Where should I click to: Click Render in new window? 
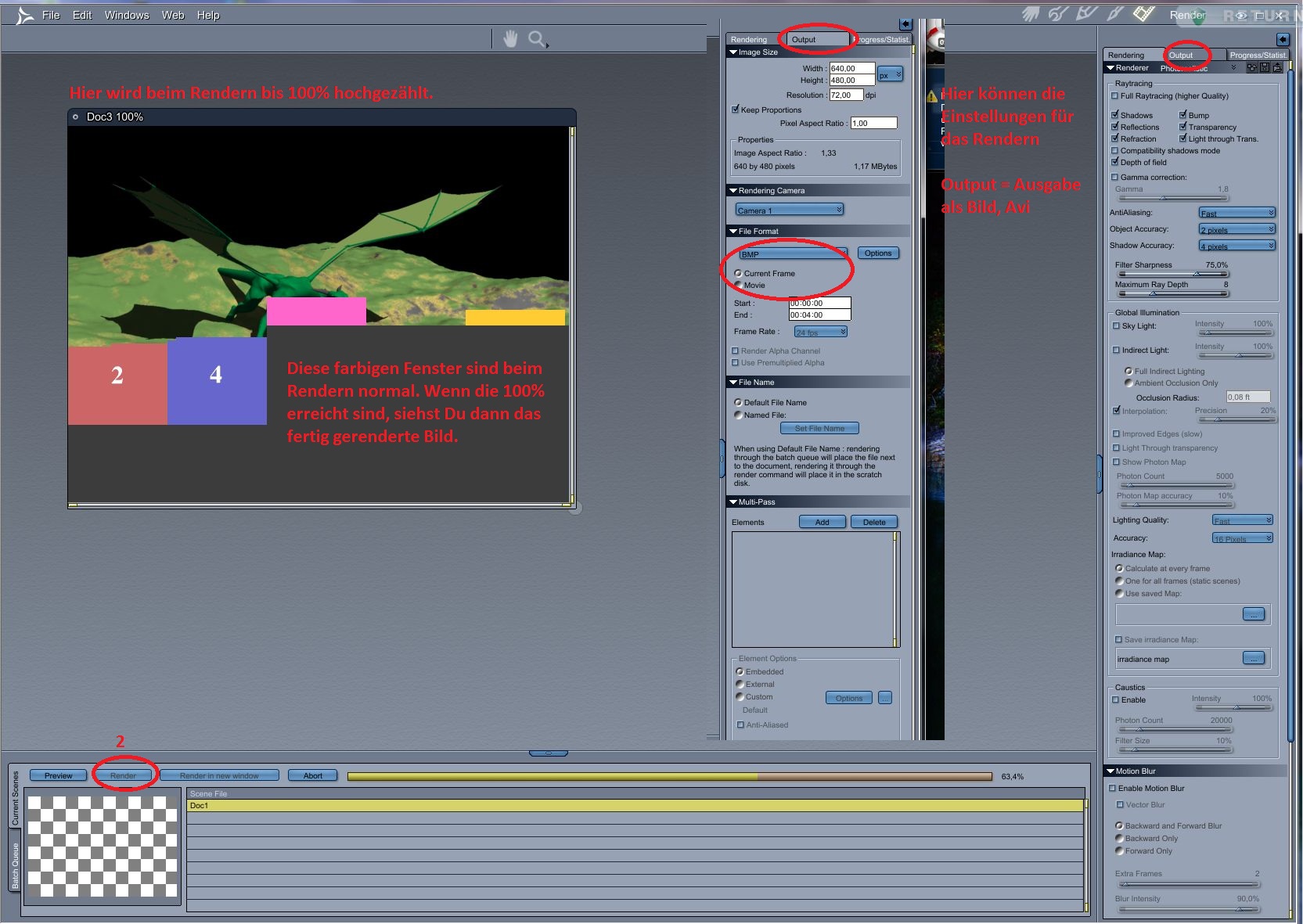(x=219, y=775)
